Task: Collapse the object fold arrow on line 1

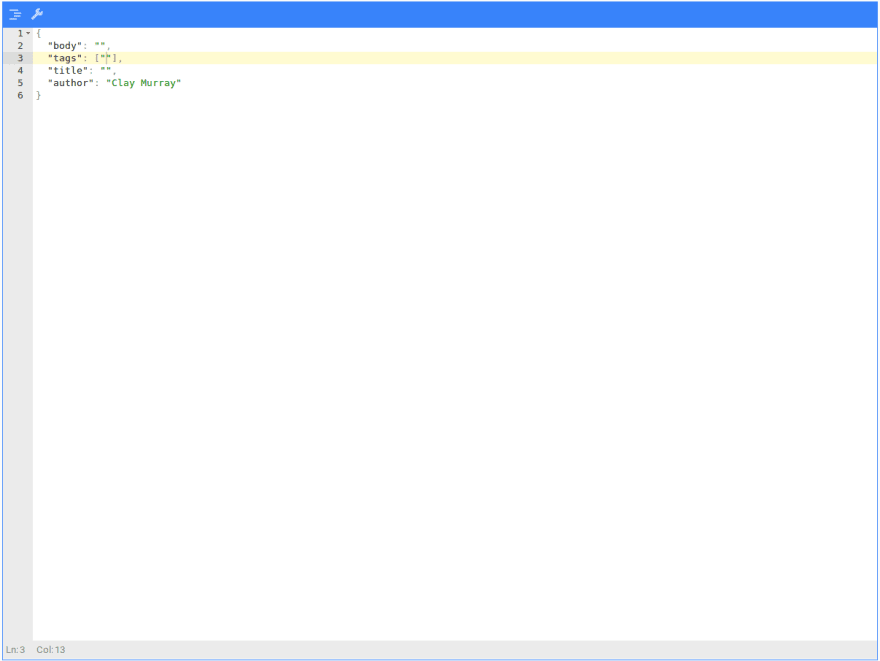Action: click(28, 33)
